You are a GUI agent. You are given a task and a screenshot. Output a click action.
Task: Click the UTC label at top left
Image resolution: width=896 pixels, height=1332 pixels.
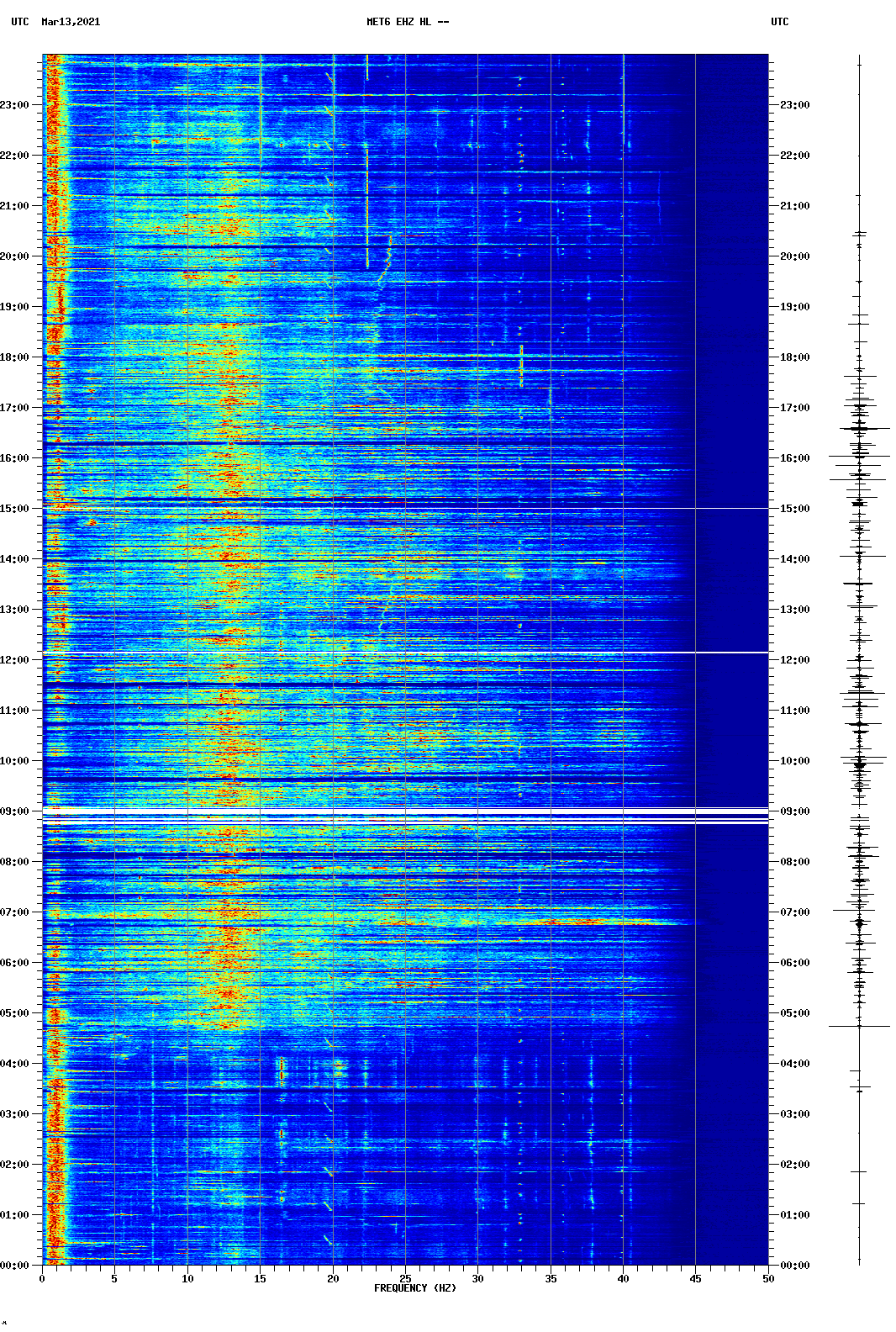[x=20, y=22]
